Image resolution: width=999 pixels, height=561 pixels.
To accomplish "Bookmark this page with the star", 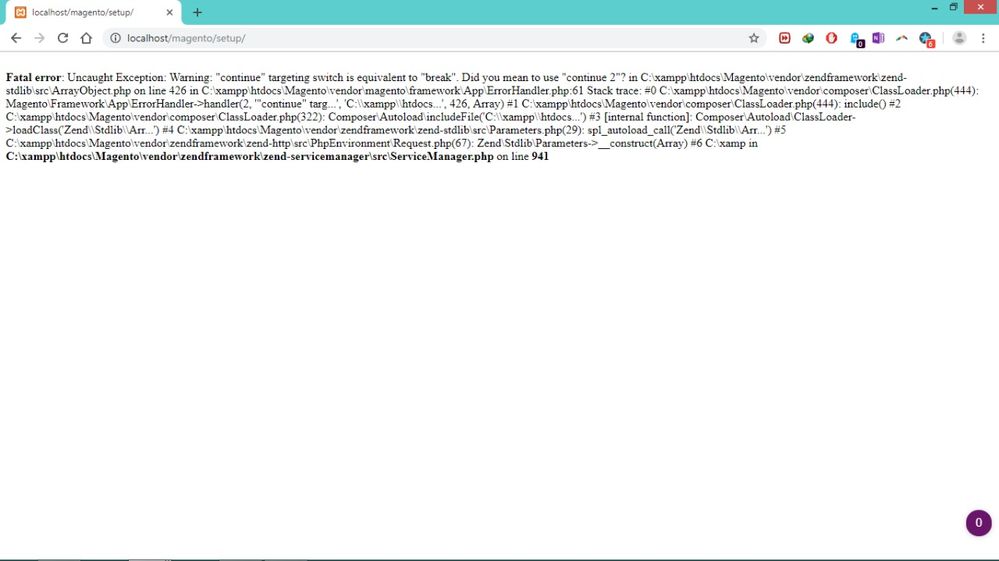I will pyautogui.click(x=754, y=38).
